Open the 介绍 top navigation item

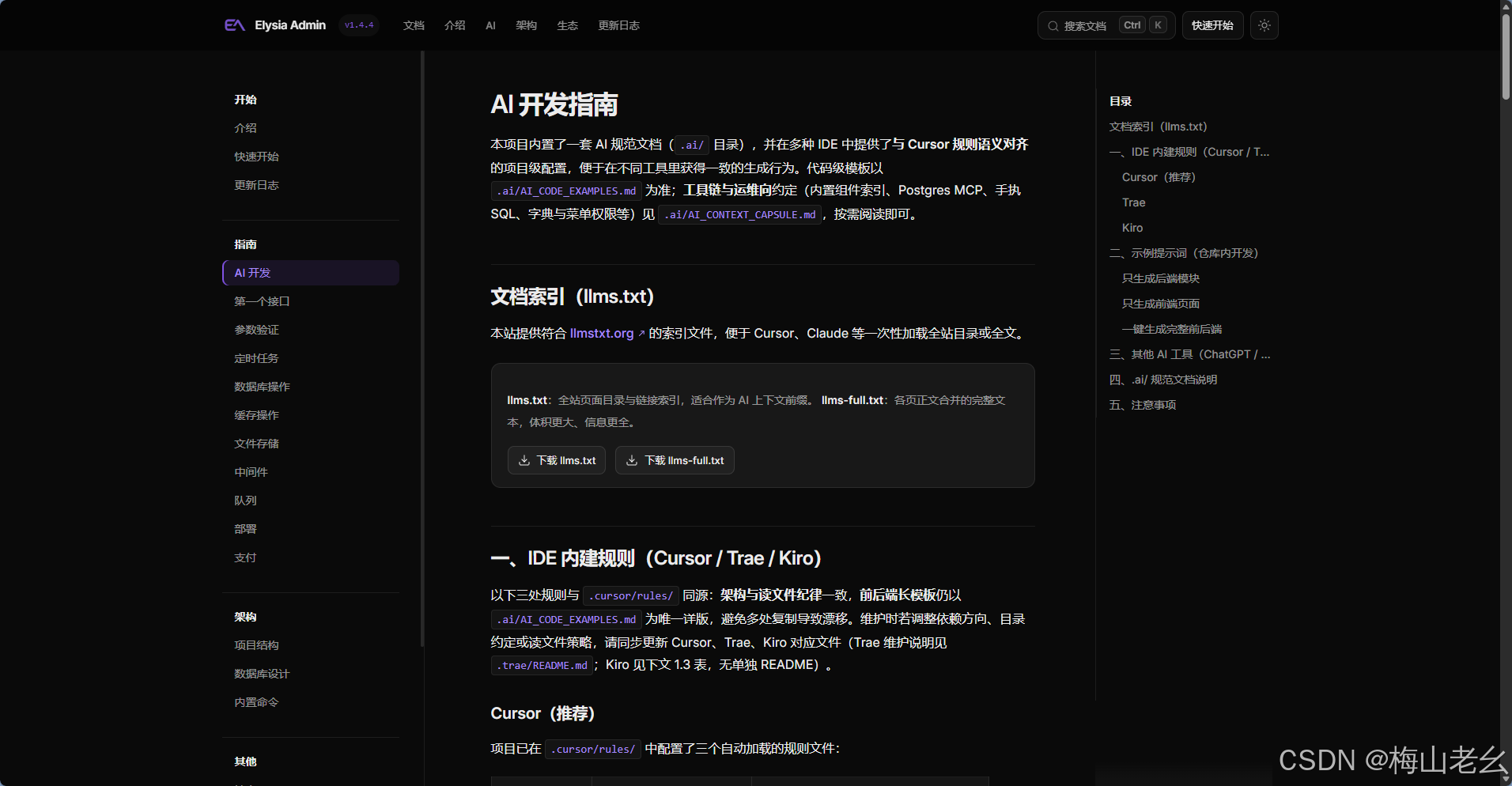click(455, 25)
